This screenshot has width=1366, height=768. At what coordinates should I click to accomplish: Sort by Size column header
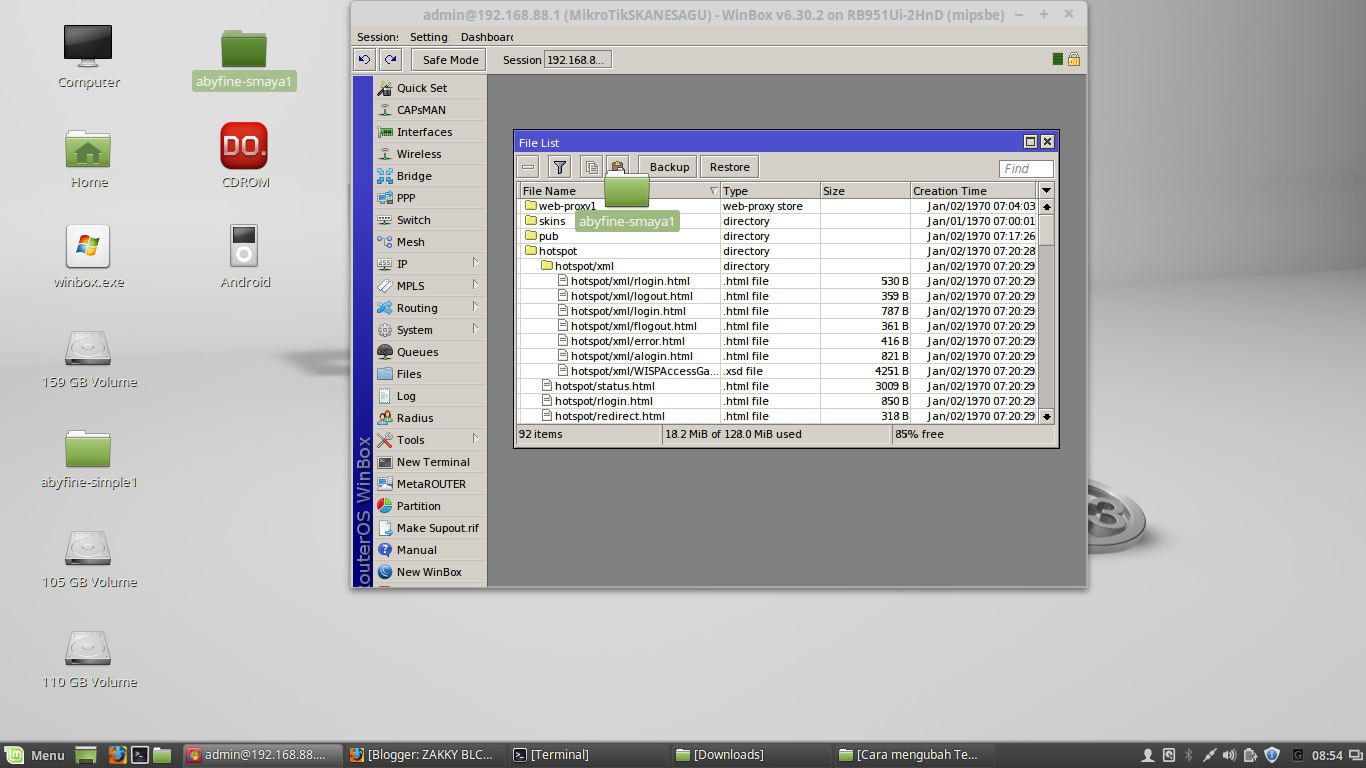[865, 191]
